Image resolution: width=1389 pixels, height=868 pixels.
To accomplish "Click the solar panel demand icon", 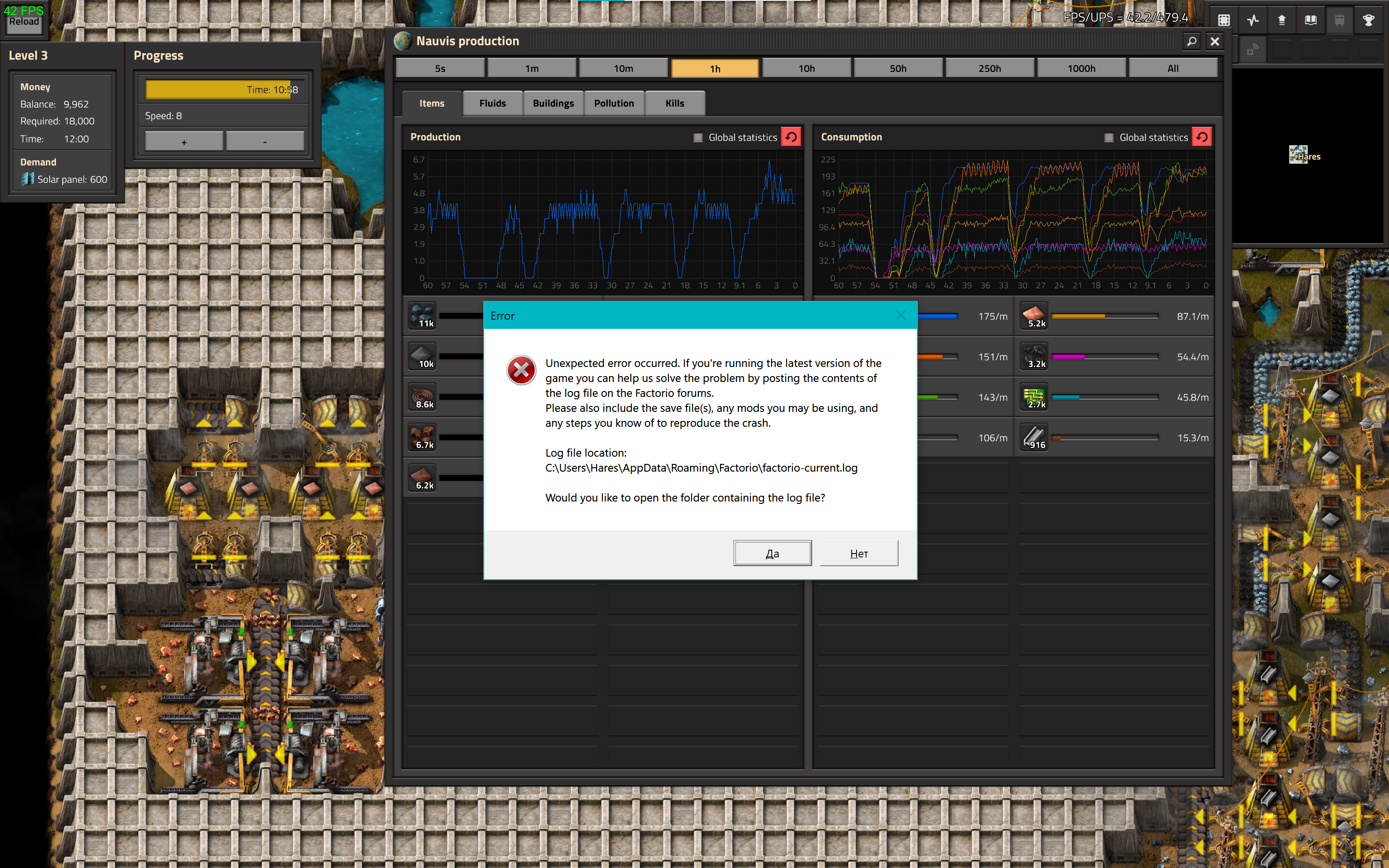I will click(x=27, y=179).
